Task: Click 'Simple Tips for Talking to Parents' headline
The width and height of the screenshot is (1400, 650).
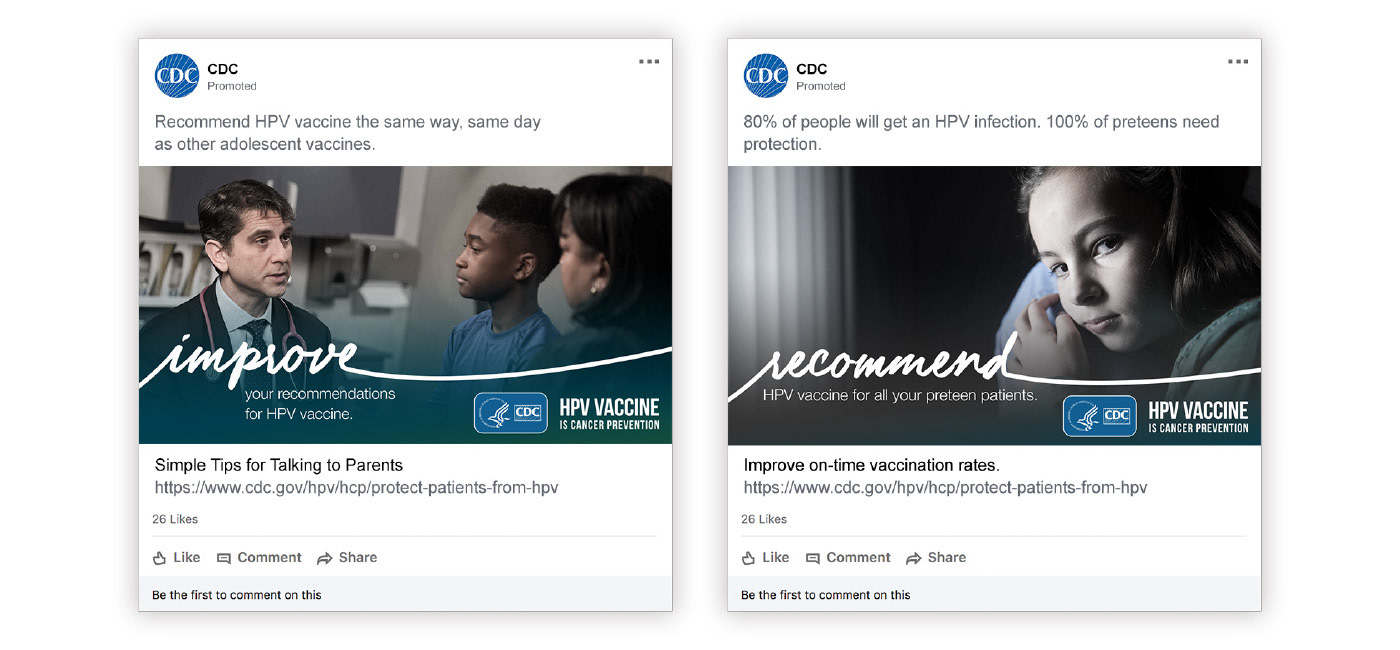Action: pos(279,465)
